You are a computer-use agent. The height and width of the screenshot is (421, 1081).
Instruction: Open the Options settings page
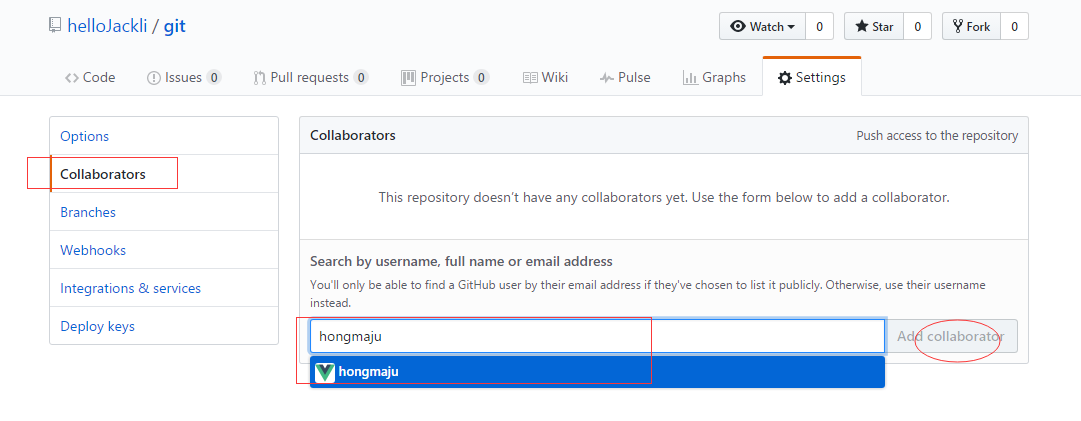click(x=164, y=136)
